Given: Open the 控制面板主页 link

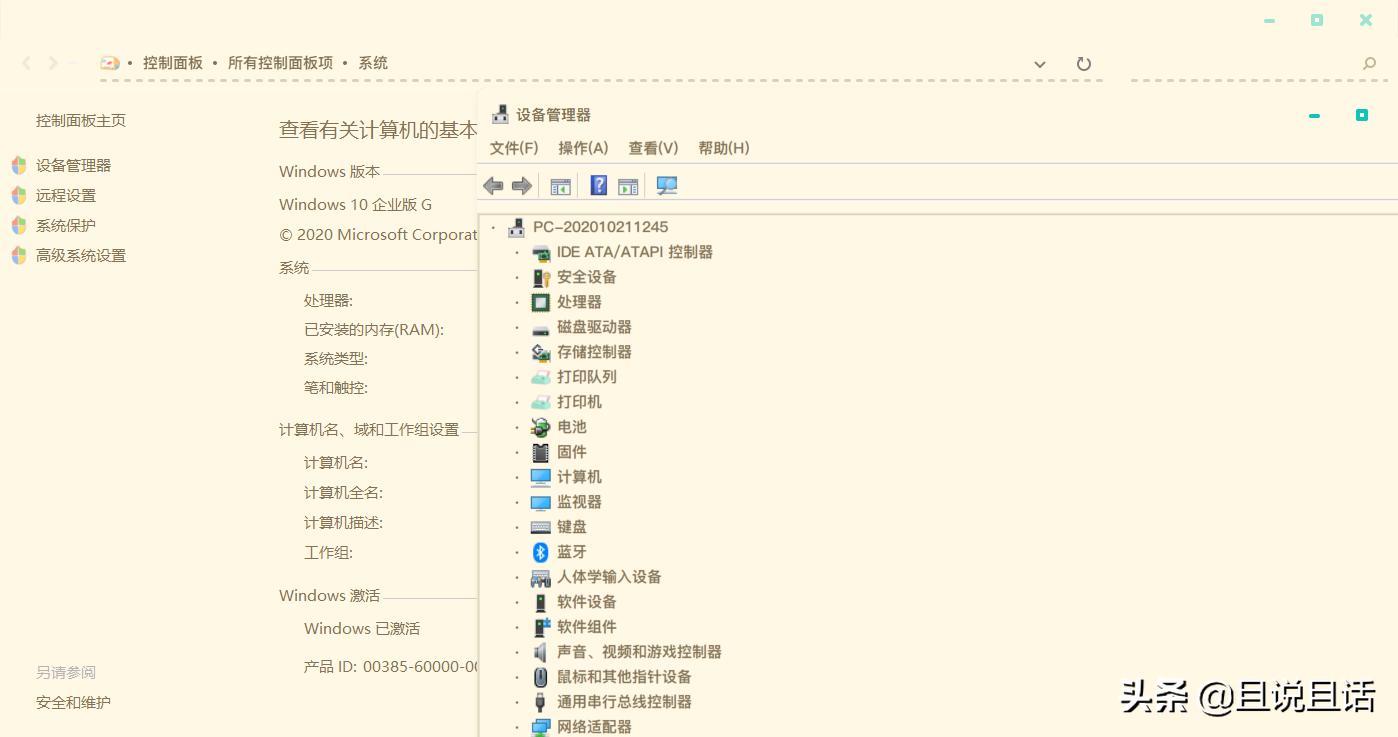Looking at the screenshot, I should pyautogui.click(x=81, y=121).
